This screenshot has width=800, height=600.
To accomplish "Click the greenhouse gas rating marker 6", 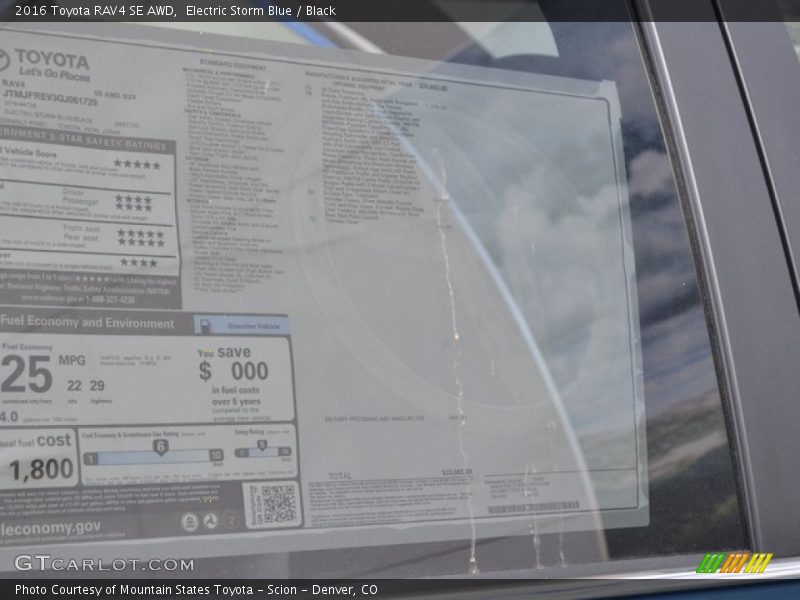I will 160,447.
